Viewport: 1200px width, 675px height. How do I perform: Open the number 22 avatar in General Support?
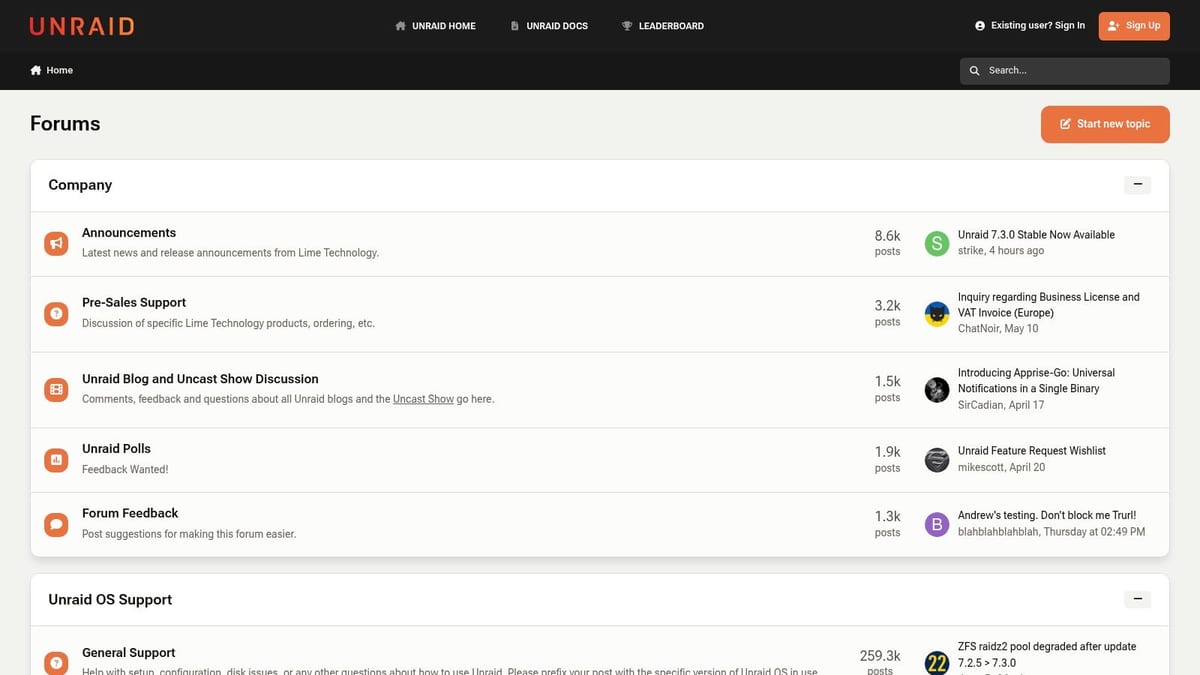point(937,662)
